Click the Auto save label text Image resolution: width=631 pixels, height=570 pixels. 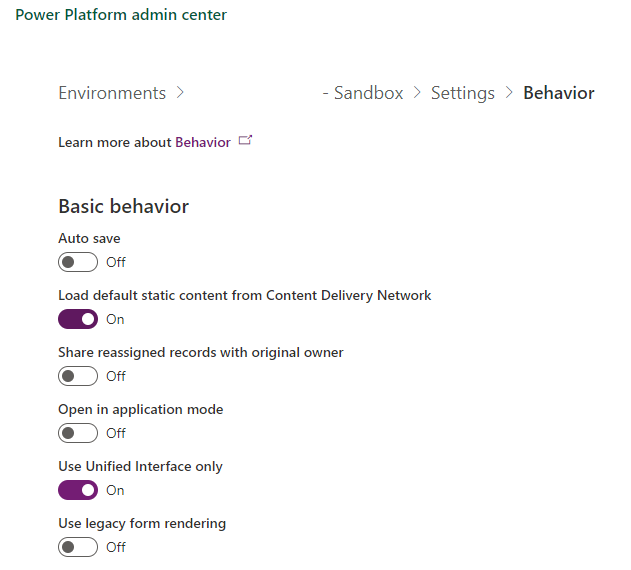click(x=89, y=238)
